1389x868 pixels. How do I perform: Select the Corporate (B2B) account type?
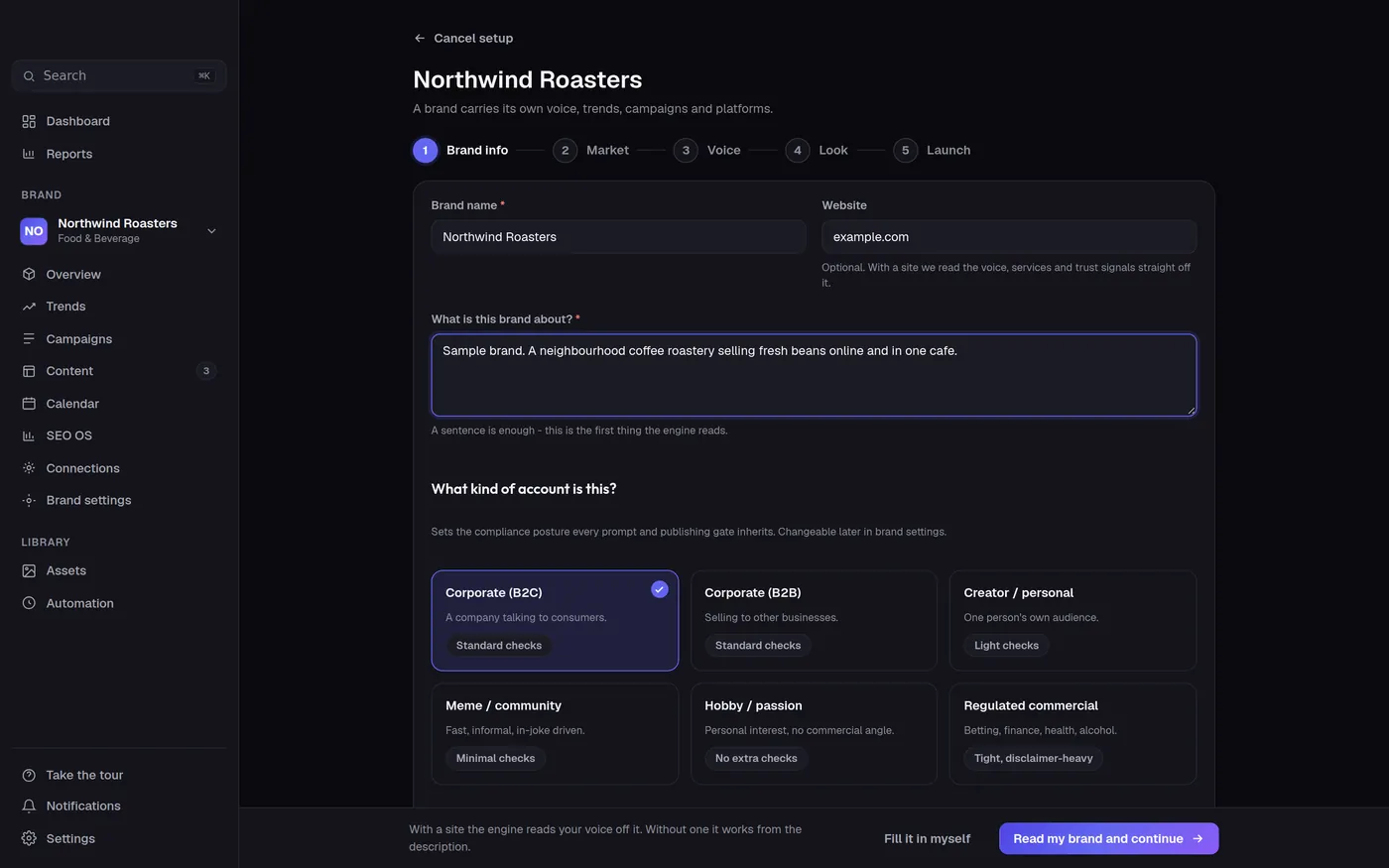814,620
